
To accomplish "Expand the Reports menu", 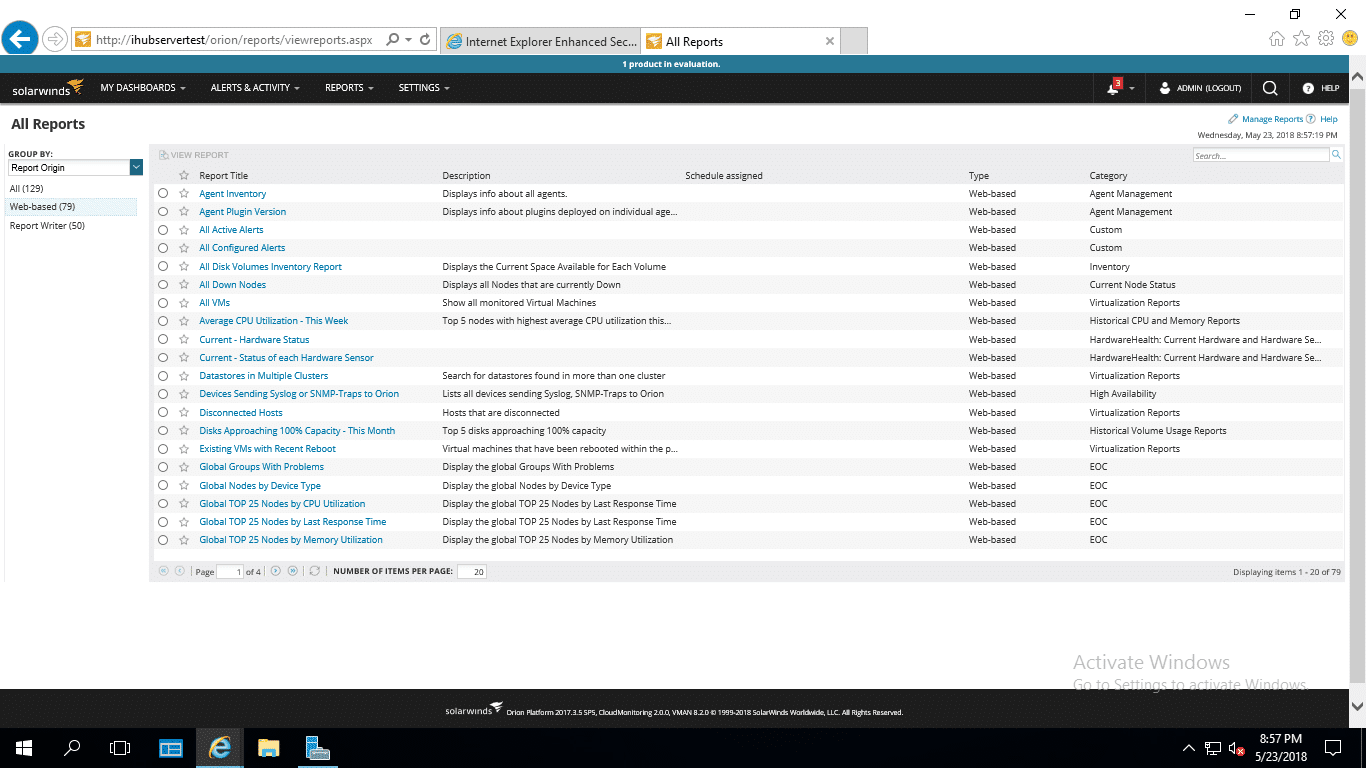I will [x=349, y=88].
